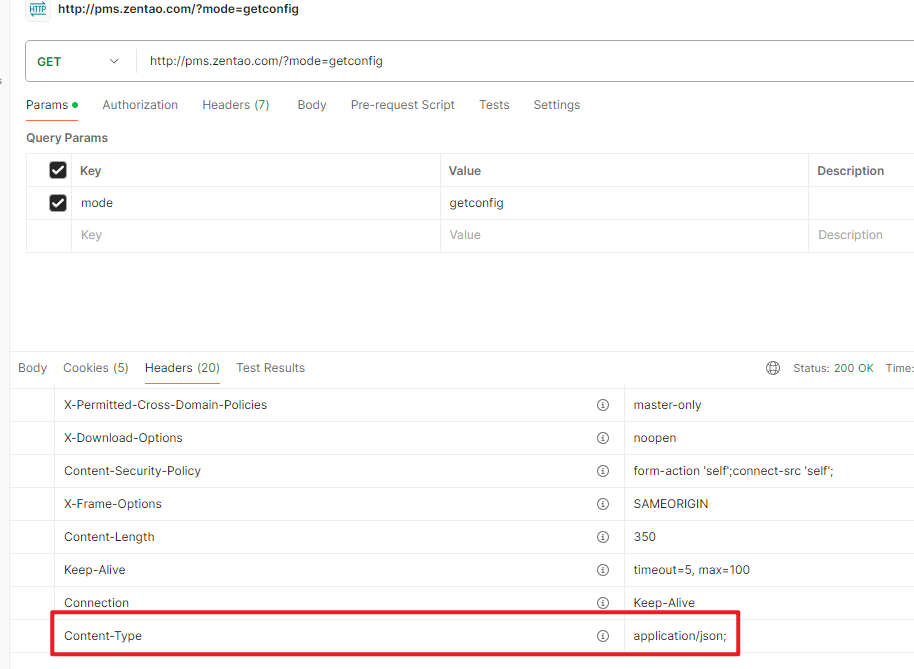Viewport: 914px width, 669px height.
Task: Click info icon for Content-Type header
Action: click(603, 636)
